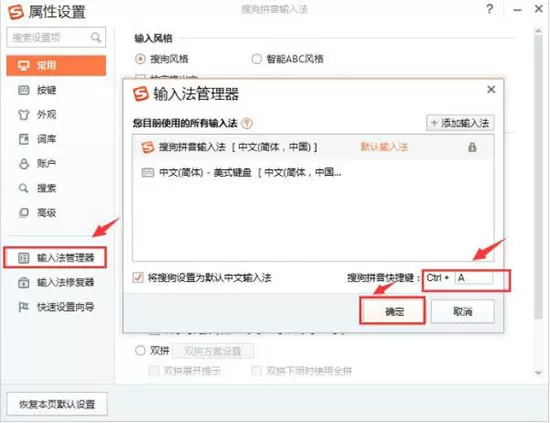The width and height of the screenshot is (550, 423).
Task: Launch the 快速设置向导 sidebar entry
Action: click(56, 307)
